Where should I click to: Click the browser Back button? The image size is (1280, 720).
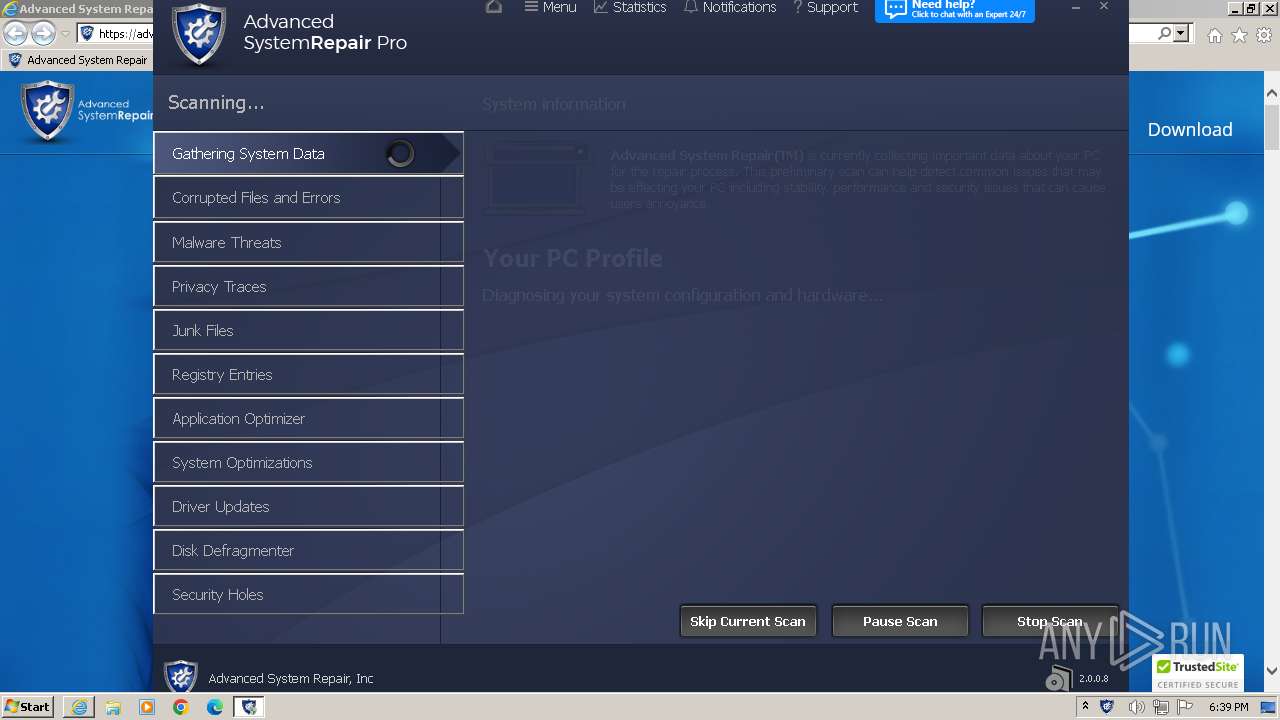tap(16, 33)
